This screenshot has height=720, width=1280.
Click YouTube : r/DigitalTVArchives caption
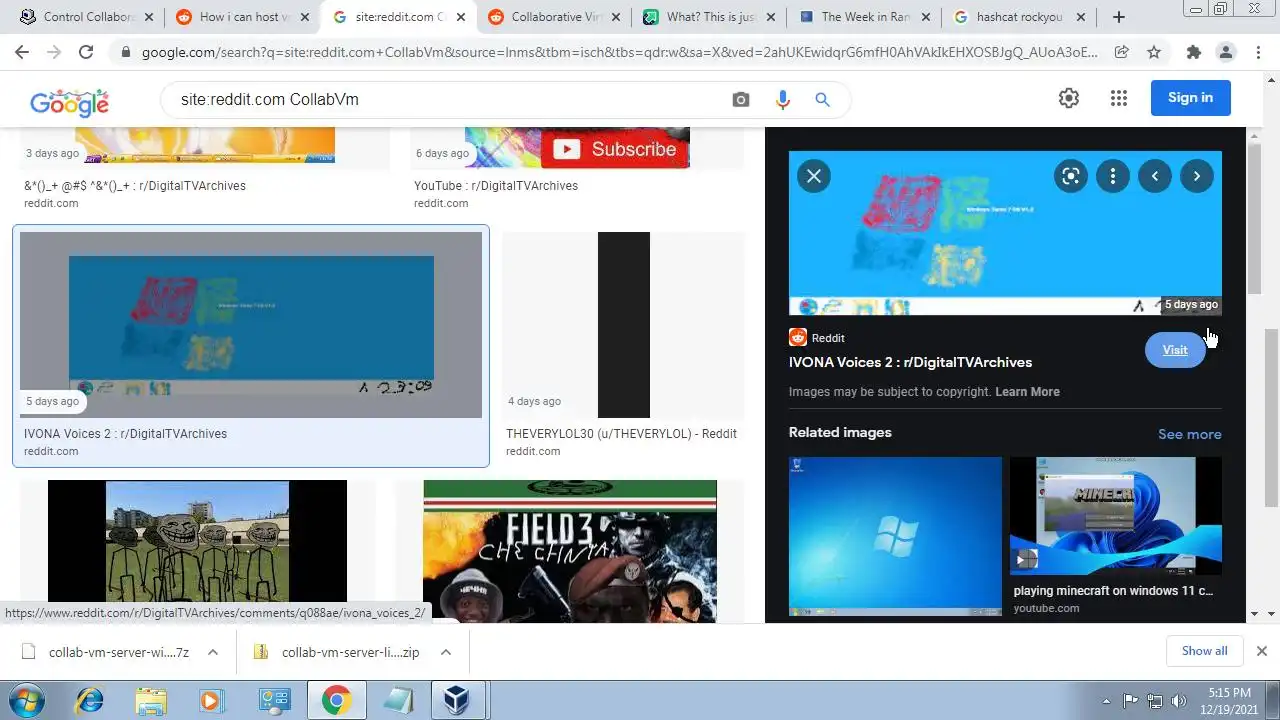tap(496, 185)
